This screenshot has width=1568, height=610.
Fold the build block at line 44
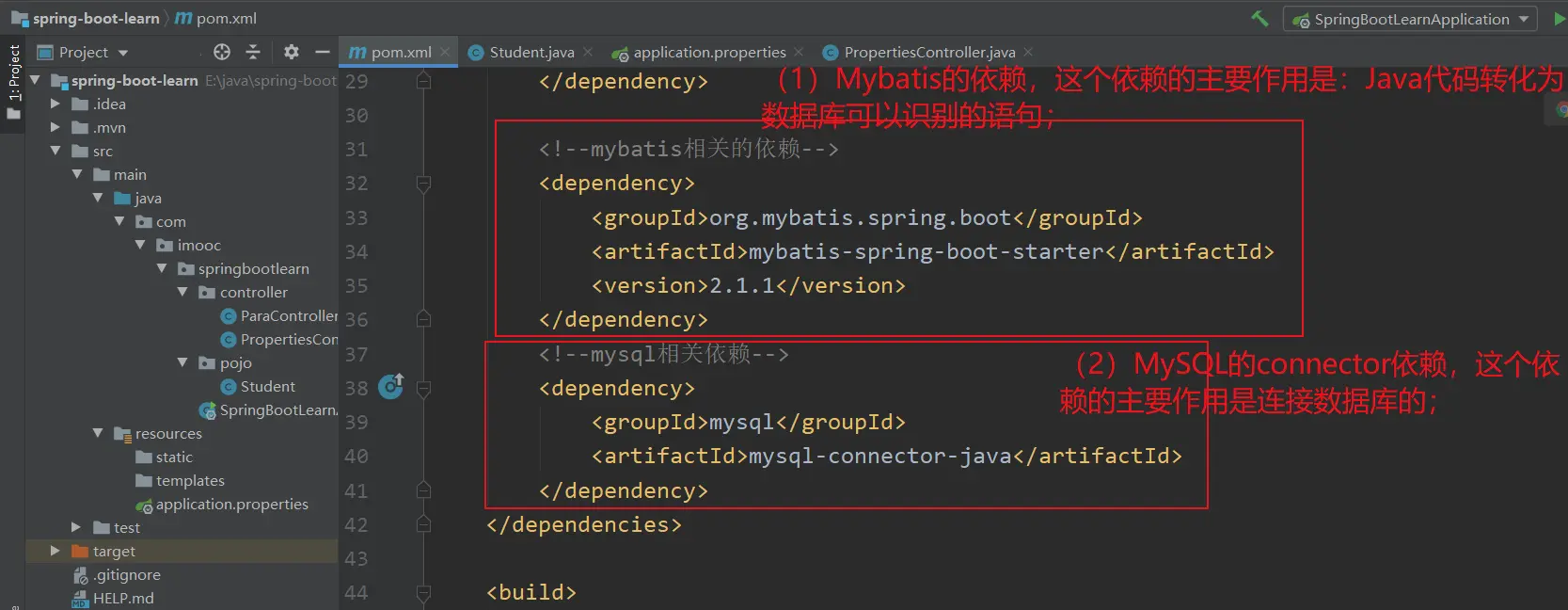click(423, 593)
